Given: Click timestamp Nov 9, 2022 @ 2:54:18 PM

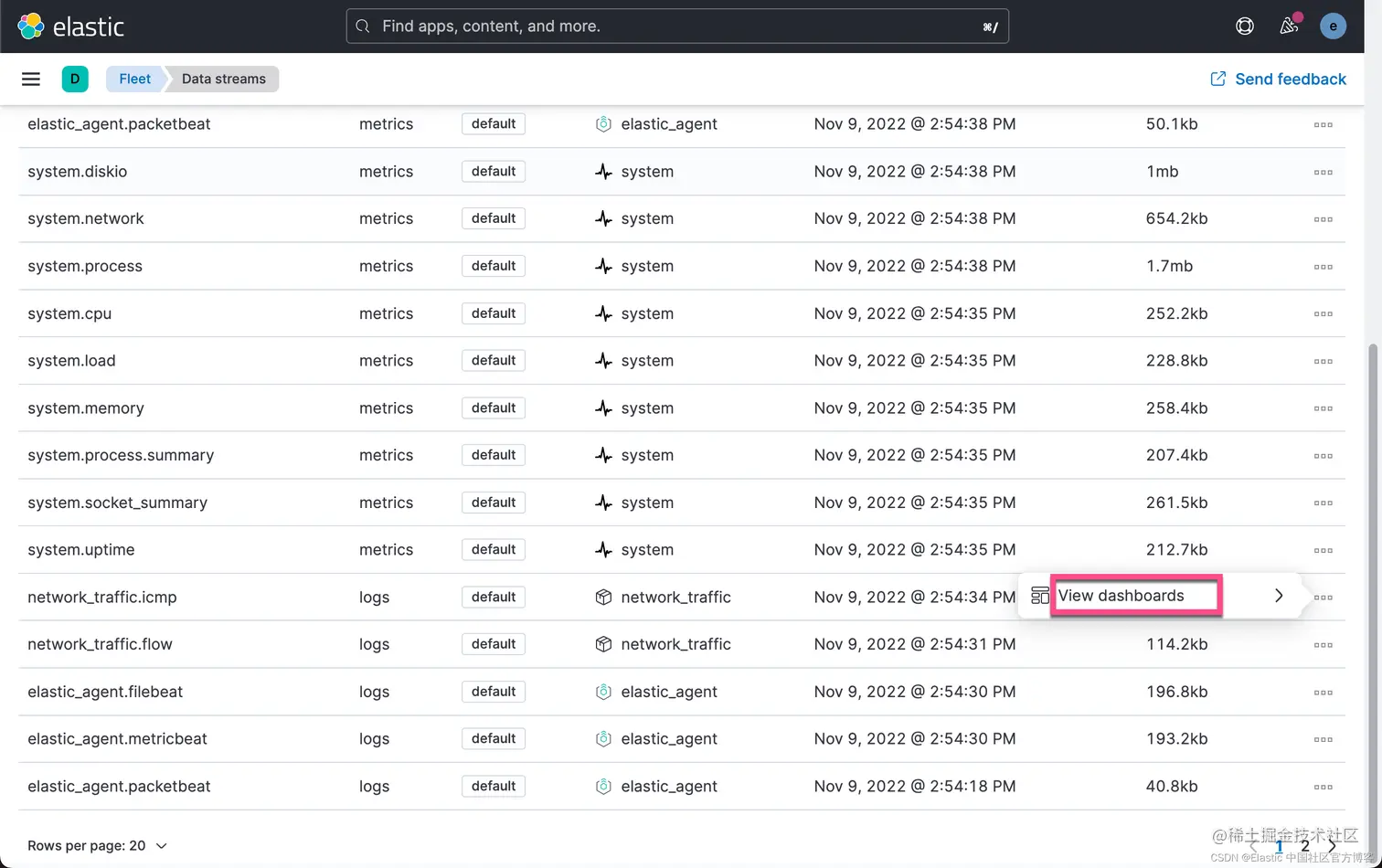Looking at the screenshot, I should pyautogui.click(x=915, y=787).
